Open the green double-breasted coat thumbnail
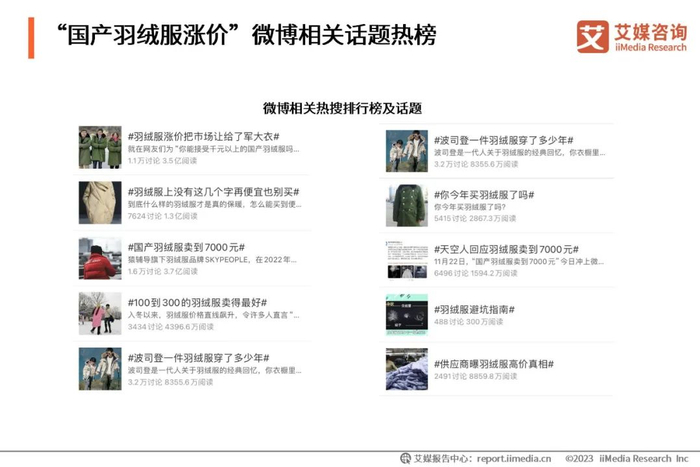This screenshot has height=467, width=700. click(x=407, y=205)
